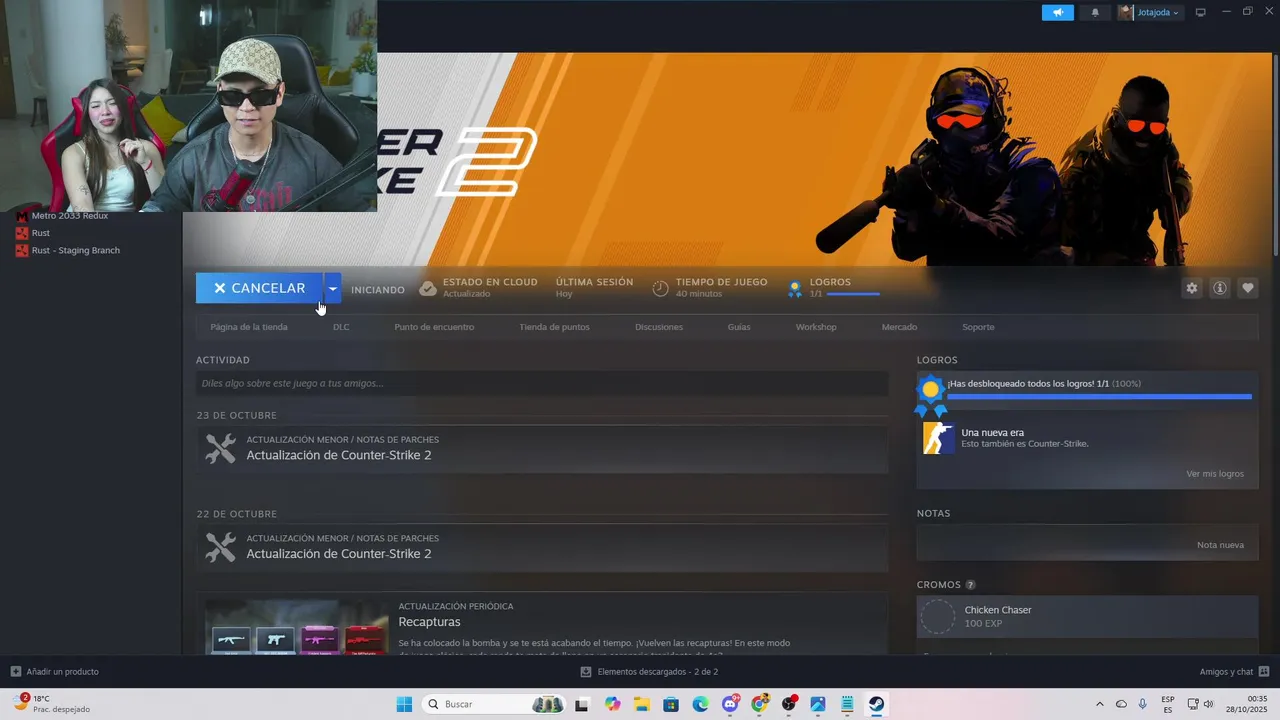Switch to Big Picture mode icon
This screenshot has width=1280, height=720.
click(x=1201, y=12)
